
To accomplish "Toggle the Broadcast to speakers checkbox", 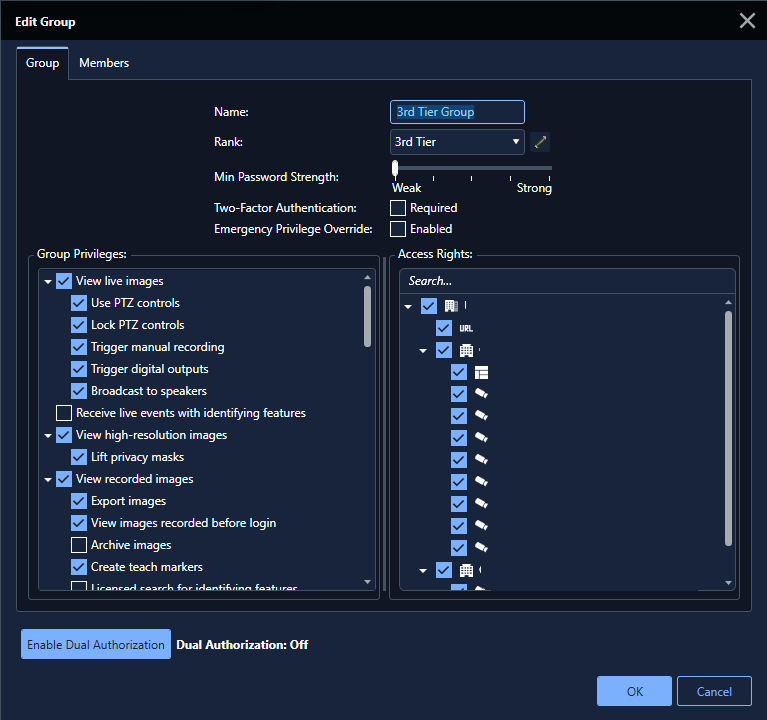I will (79, 391).
